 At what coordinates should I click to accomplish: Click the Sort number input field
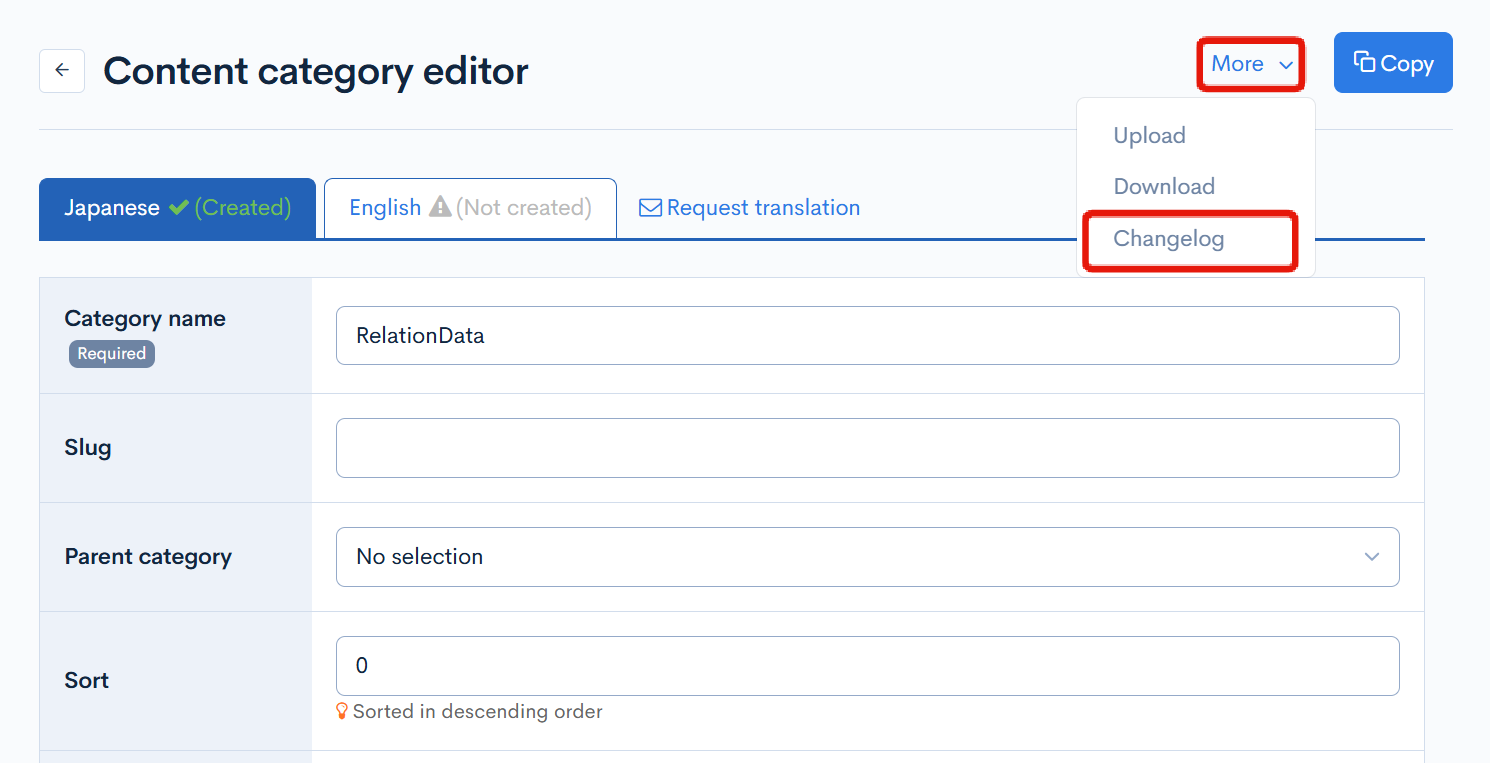click(866, 666)
